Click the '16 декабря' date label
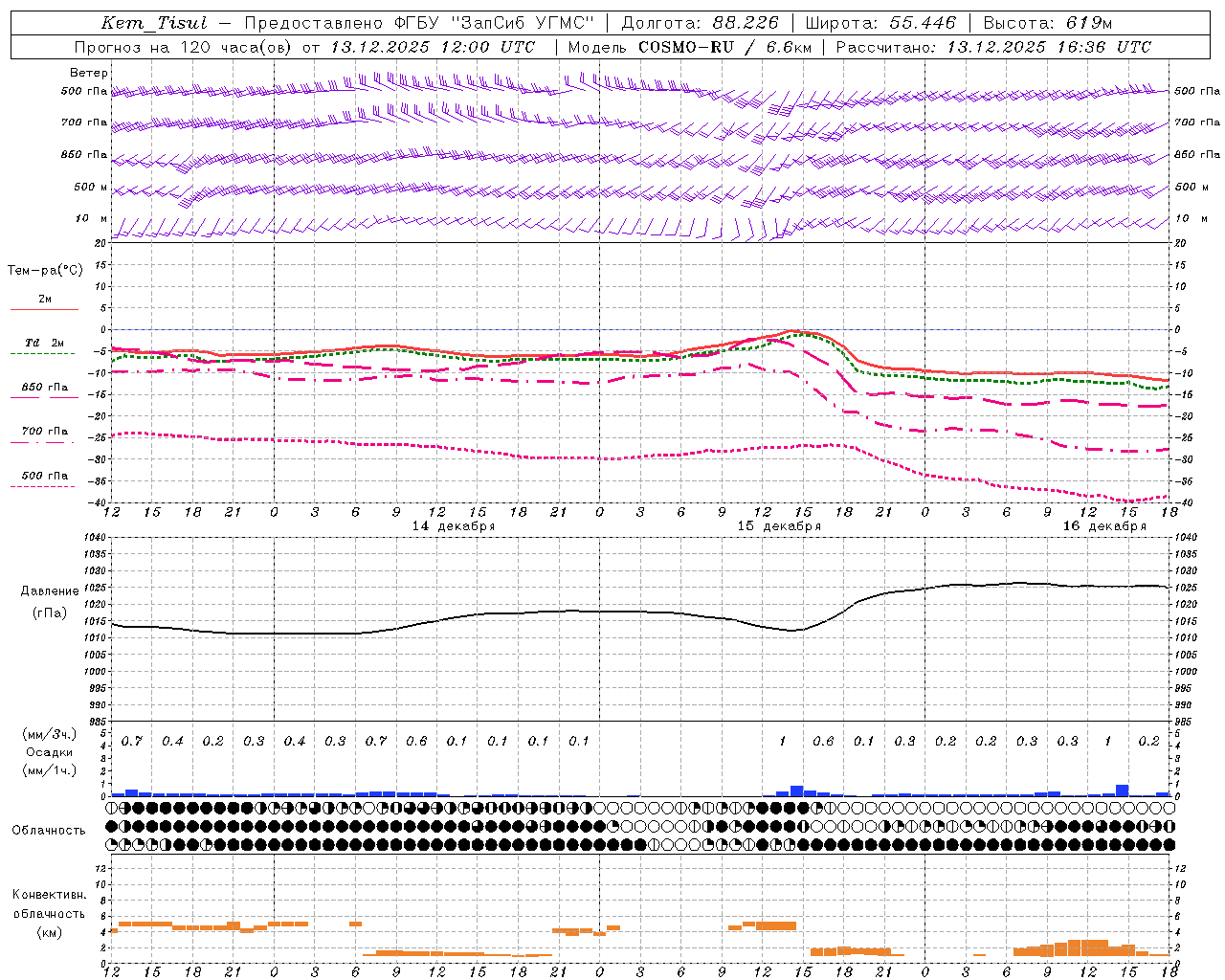Screen dimensions: 1225x980 point(1104,526)
